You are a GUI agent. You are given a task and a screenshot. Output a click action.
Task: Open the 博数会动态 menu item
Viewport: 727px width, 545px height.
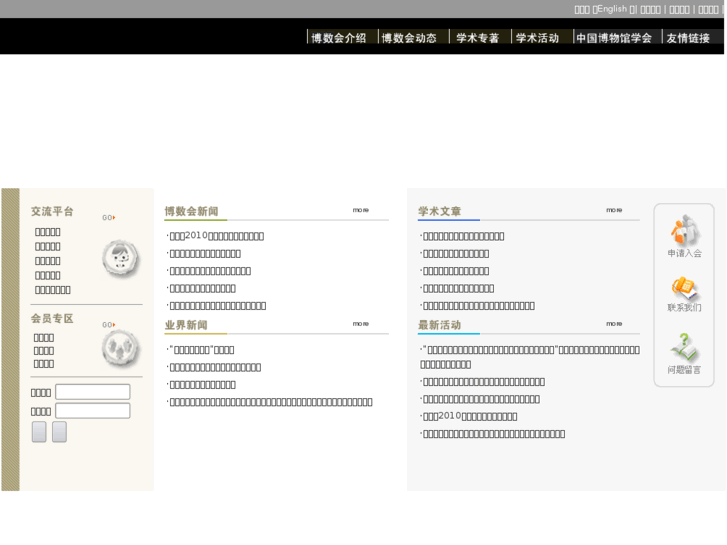tap(409, 38)
